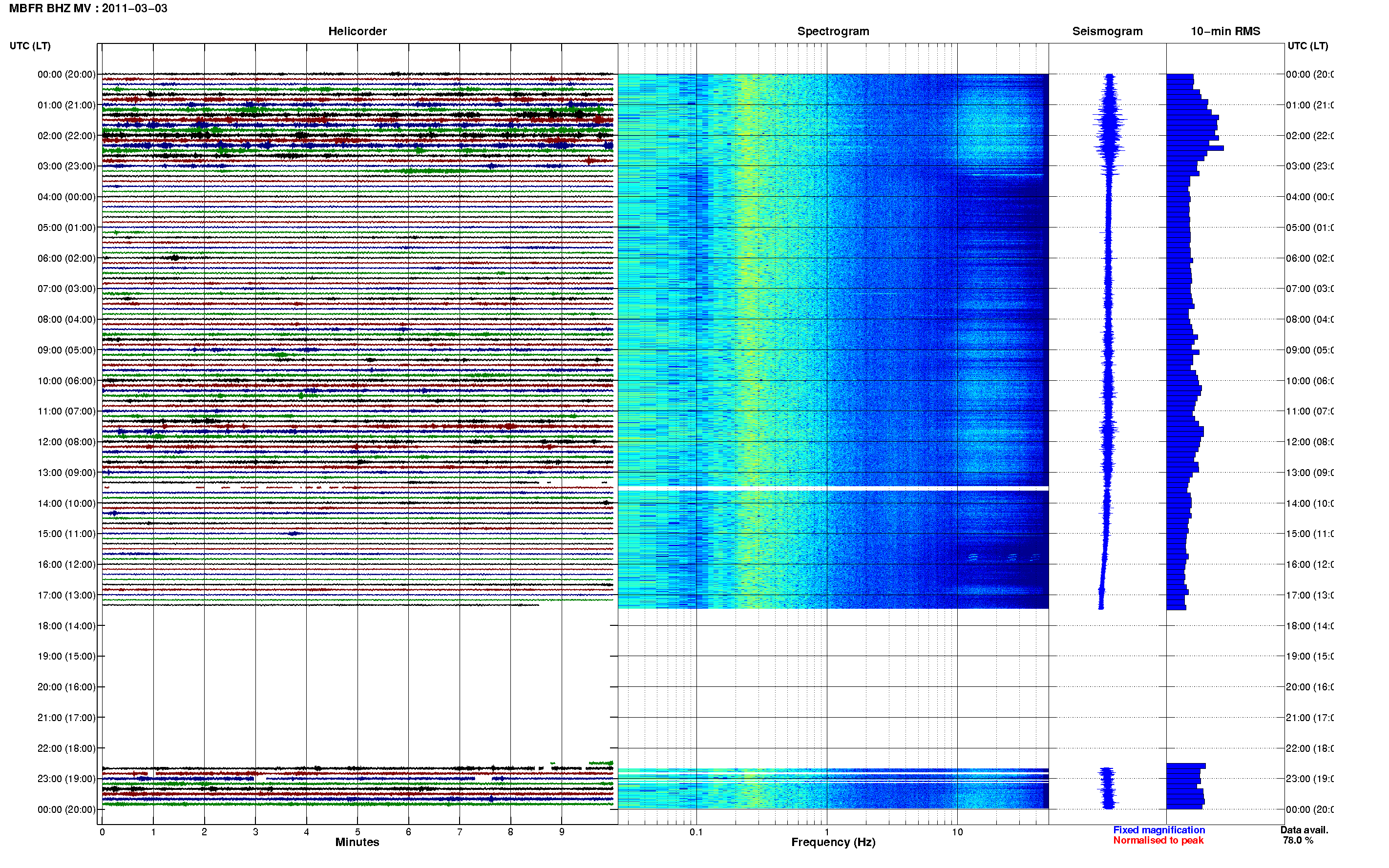Click the left '22:00 (18:00)' time label
This screenshot has height=868, width=1389.
pos(66,748)
